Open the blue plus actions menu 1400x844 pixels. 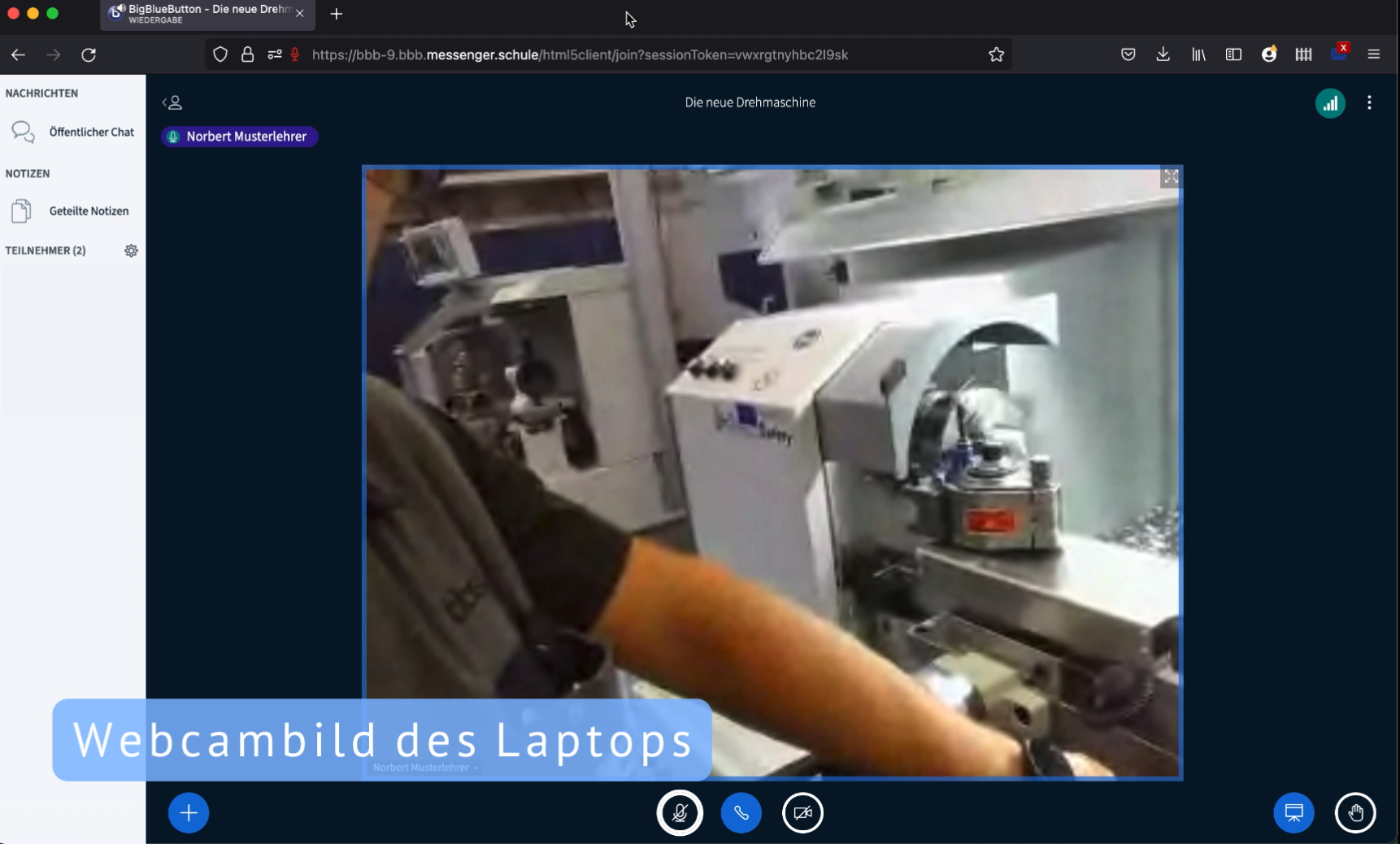click(x=189, y=812)
